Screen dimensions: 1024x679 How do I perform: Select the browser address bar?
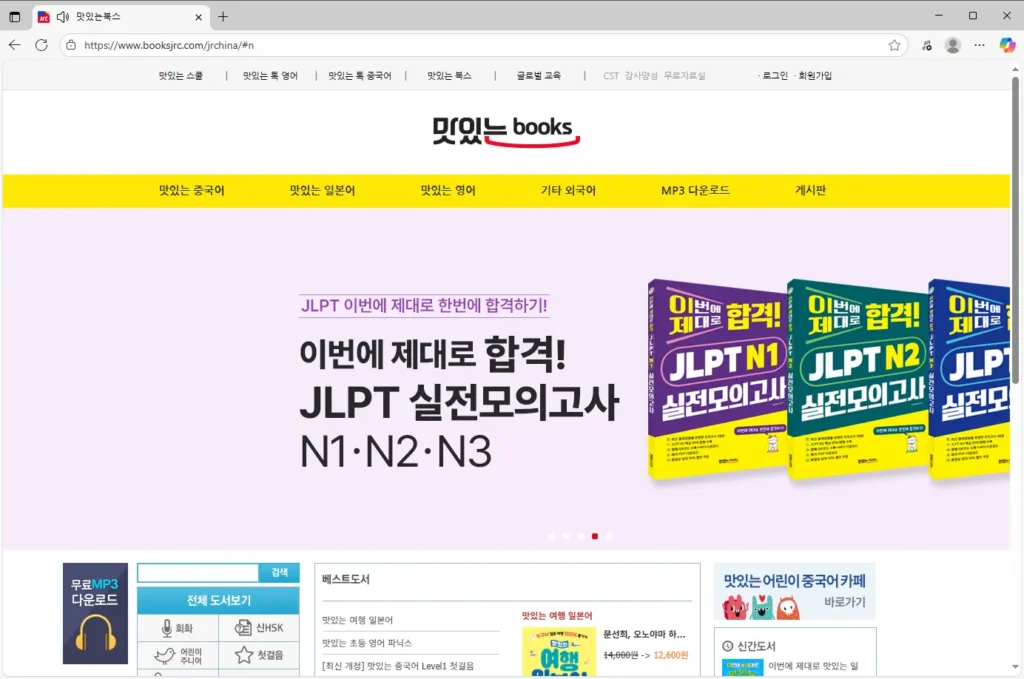click(483, 45)
